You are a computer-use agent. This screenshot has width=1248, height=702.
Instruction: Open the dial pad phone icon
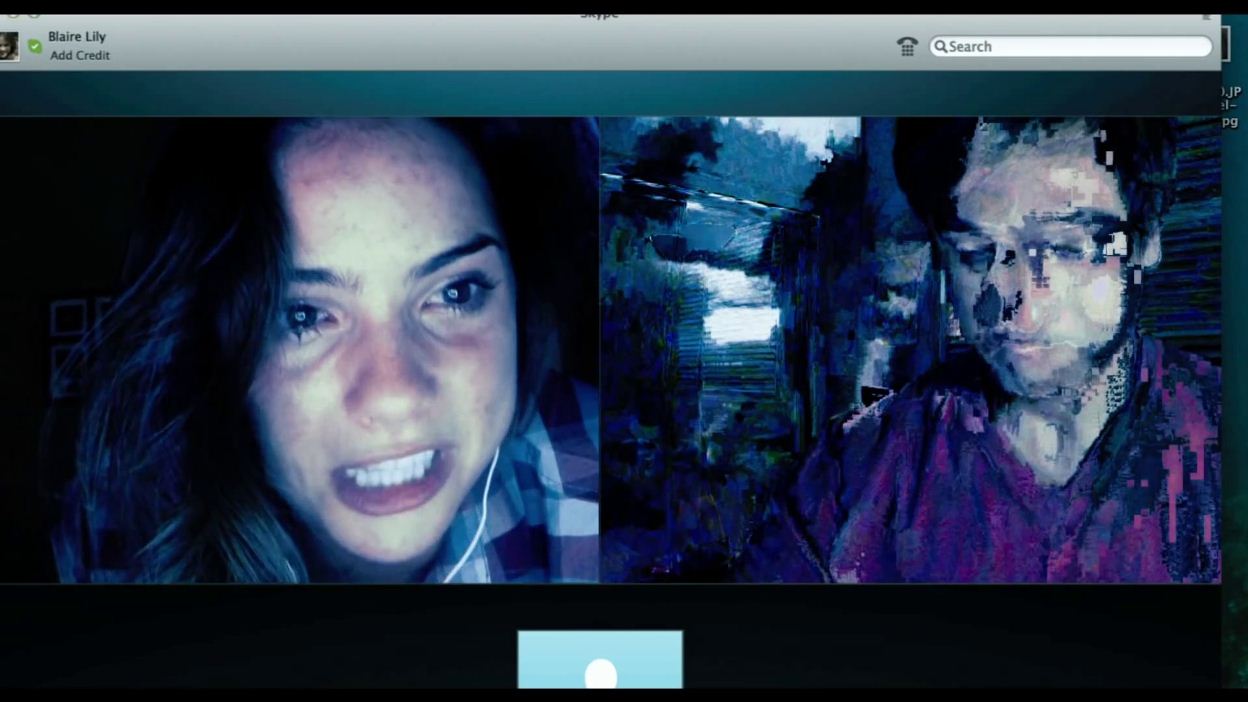coord(907,46)
